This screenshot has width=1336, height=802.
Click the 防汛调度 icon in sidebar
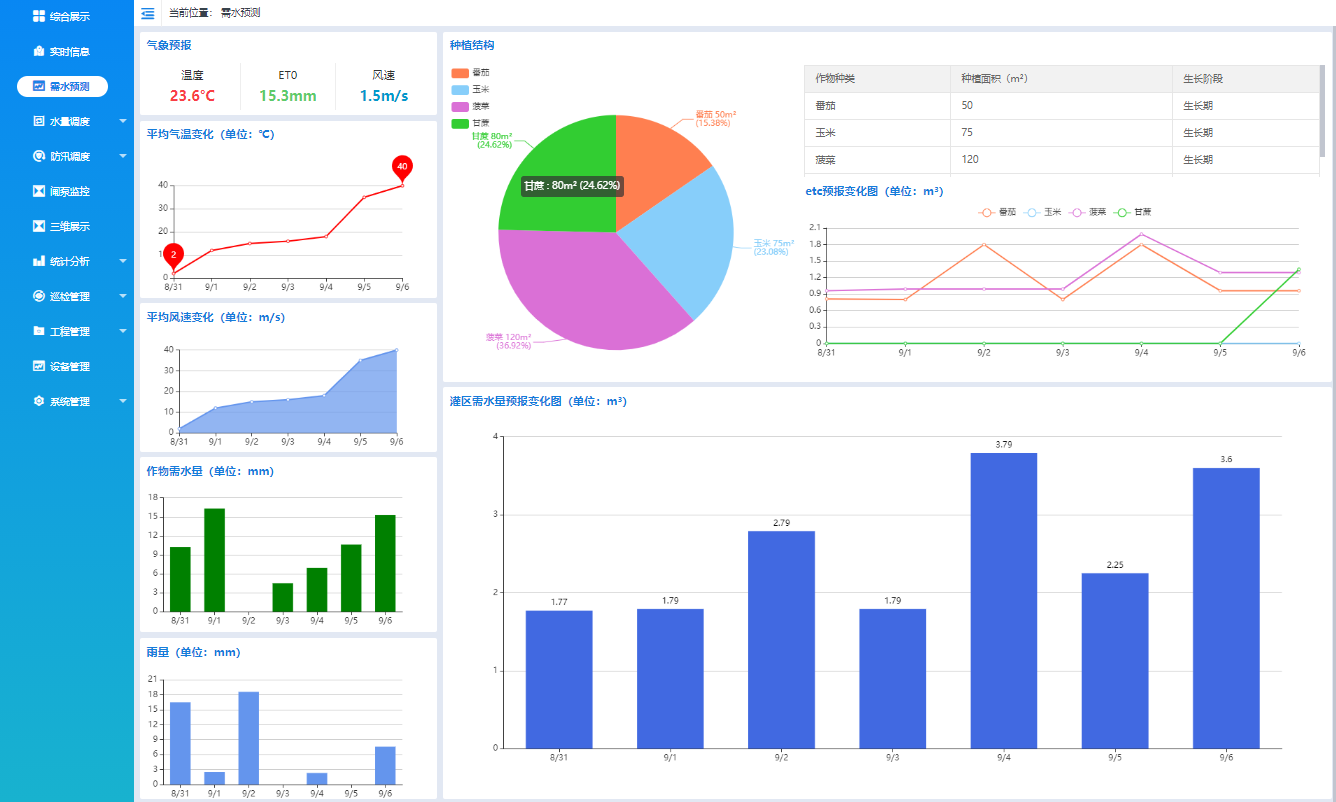coord(39,156)
